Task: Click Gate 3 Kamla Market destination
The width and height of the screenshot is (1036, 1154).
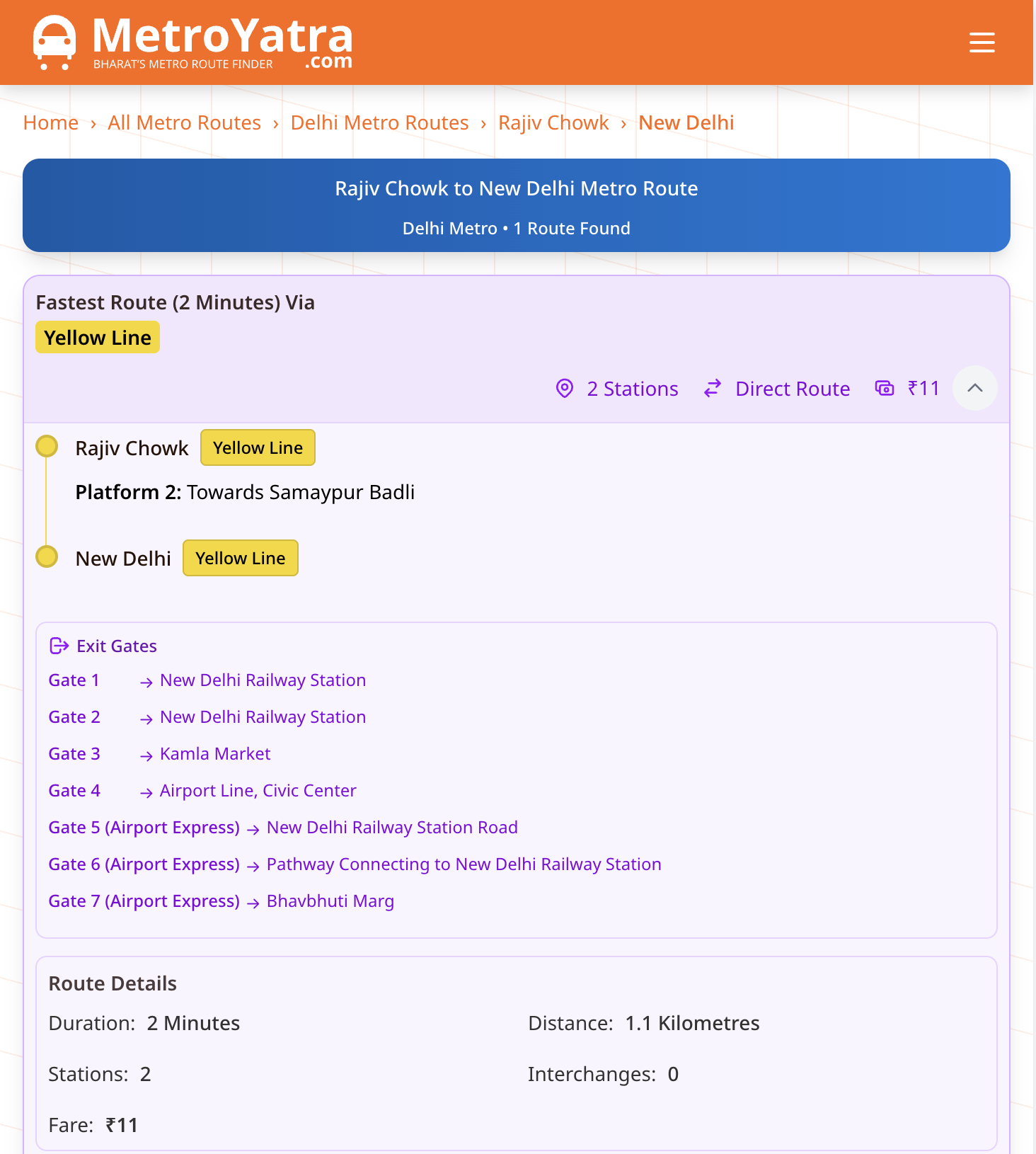Action: [215, 754]
